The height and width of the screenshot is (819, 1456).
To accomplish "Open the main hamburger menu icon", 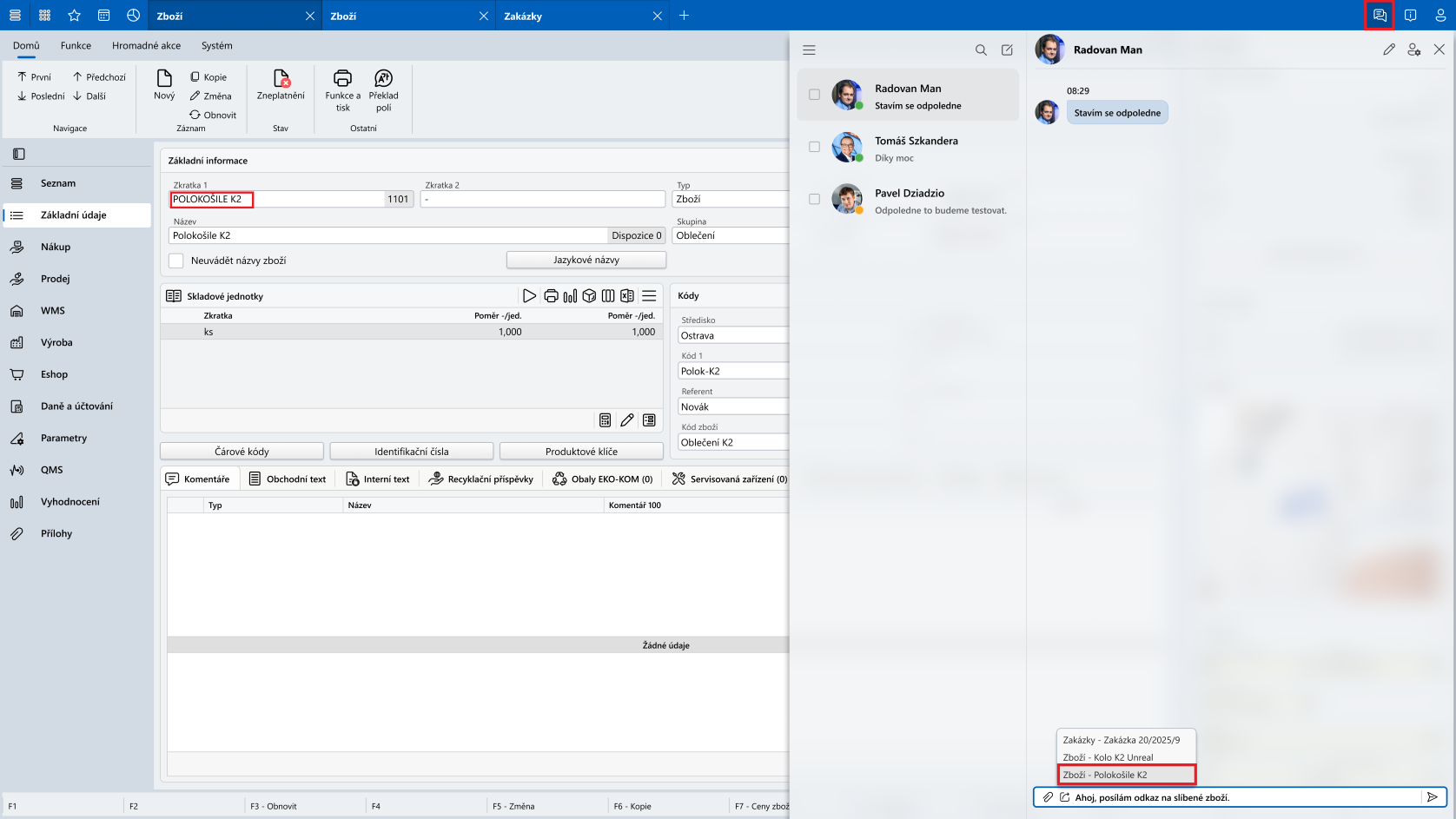I will [15, 16].
